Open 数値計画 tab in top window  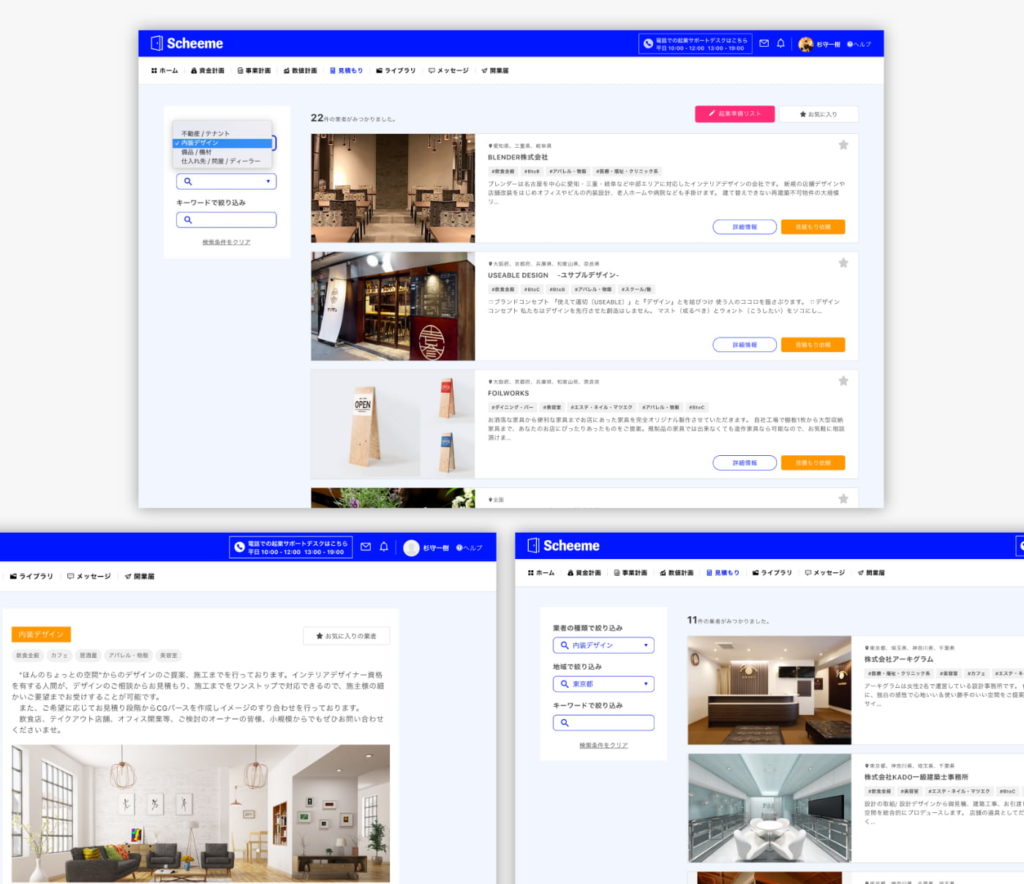coord(300,71)
